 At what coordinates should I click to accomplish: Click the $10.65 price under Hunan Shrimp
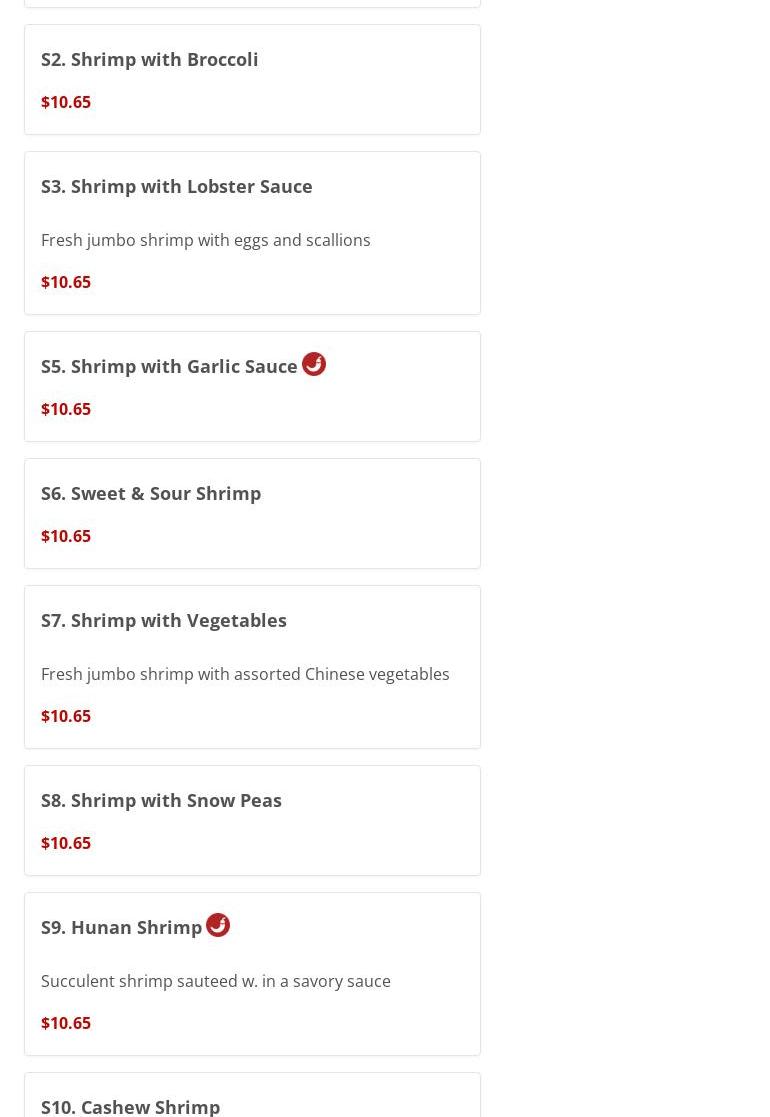66,1023
